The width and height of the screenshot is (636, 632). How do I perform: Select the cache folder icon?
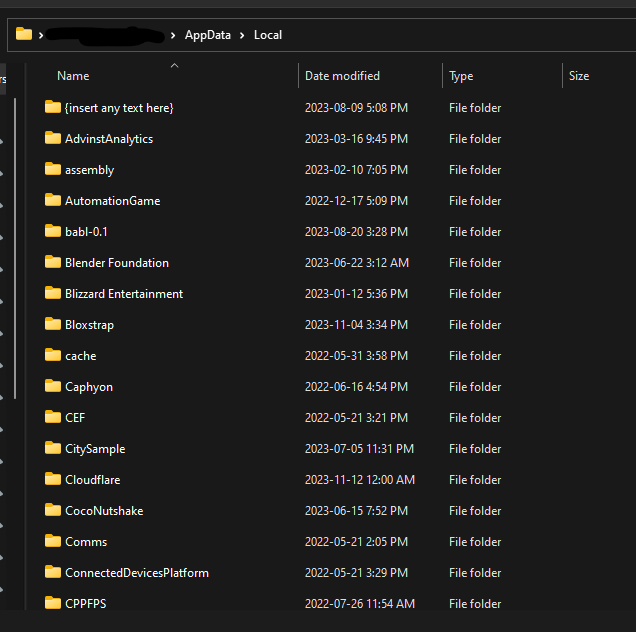pyautogui.click(x=53, y=355)
